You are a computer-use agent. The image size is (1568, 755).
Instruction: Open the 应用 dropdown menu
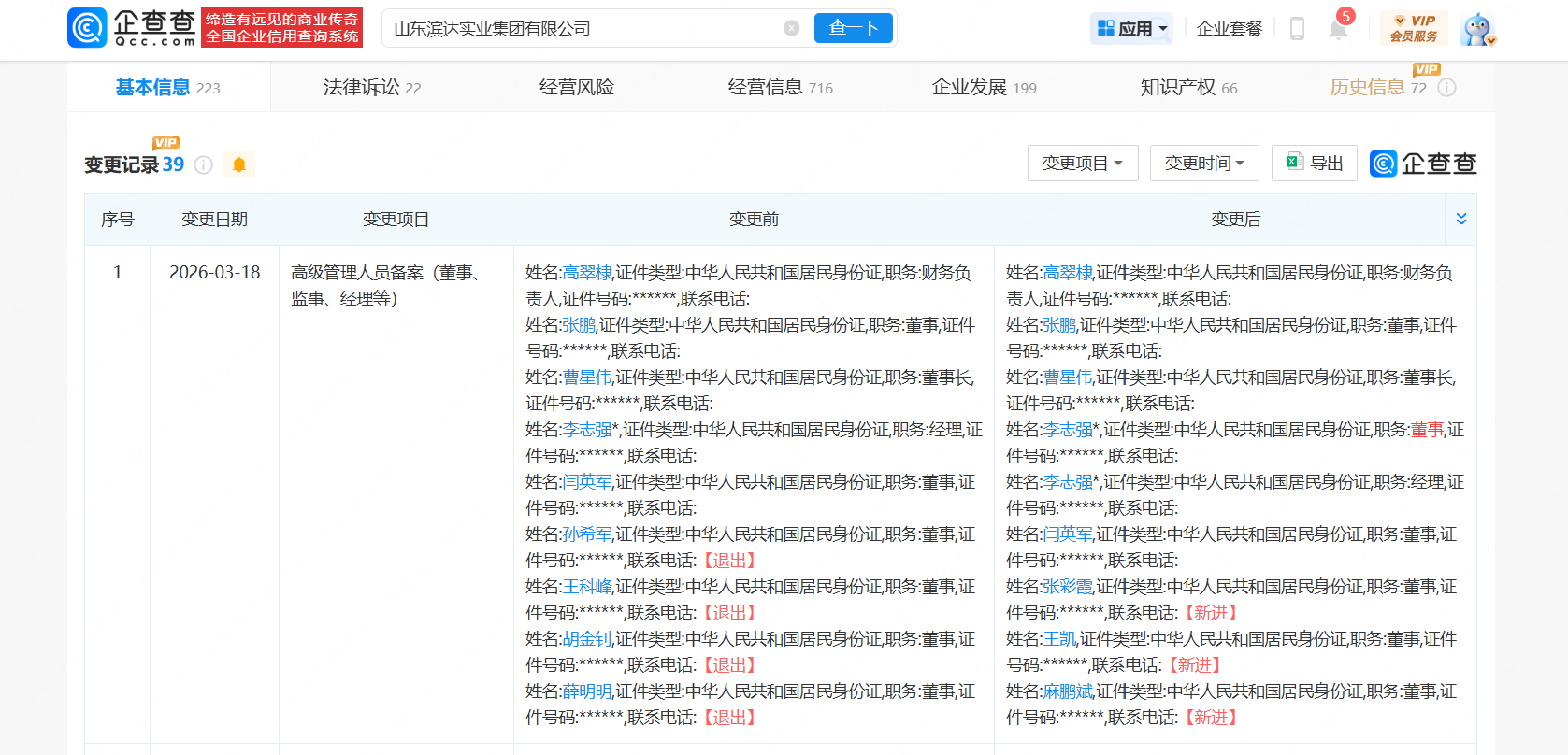coord(1132,29)
